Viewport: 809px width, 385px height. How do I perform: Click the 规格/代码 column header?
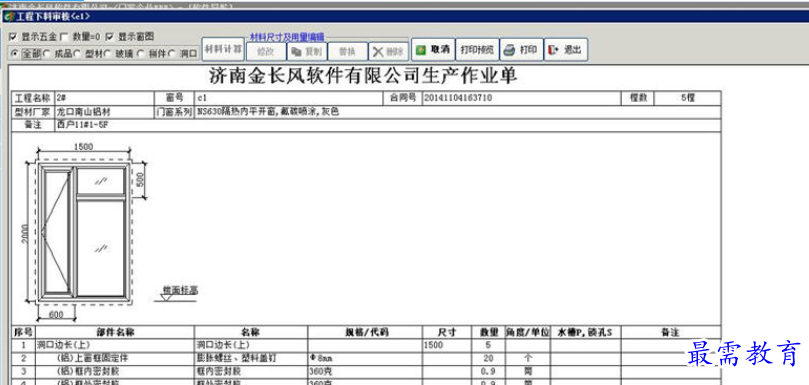366,332
